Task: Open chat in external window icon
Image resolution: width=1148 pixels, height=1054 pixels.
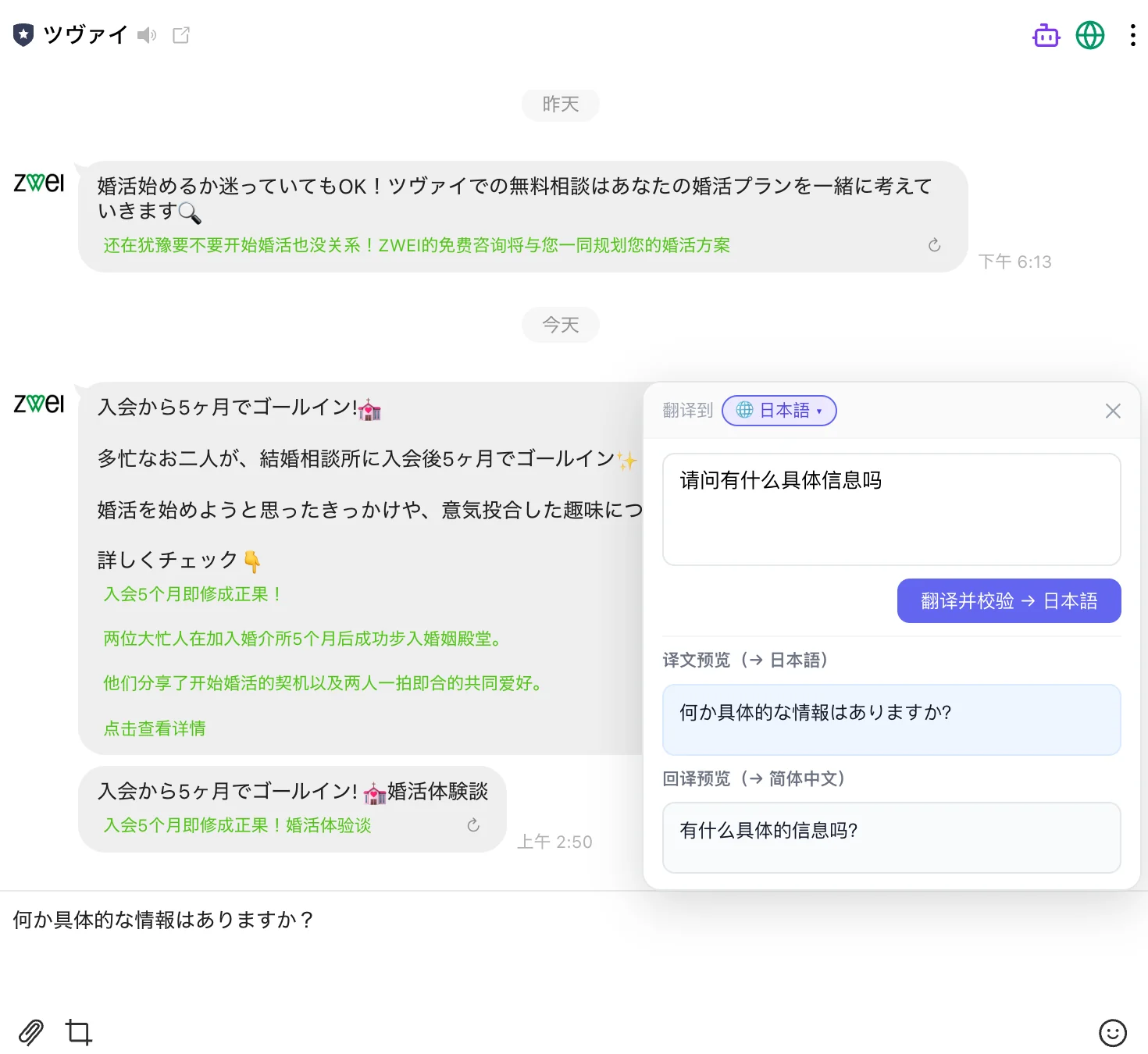Action: (181, 35)
